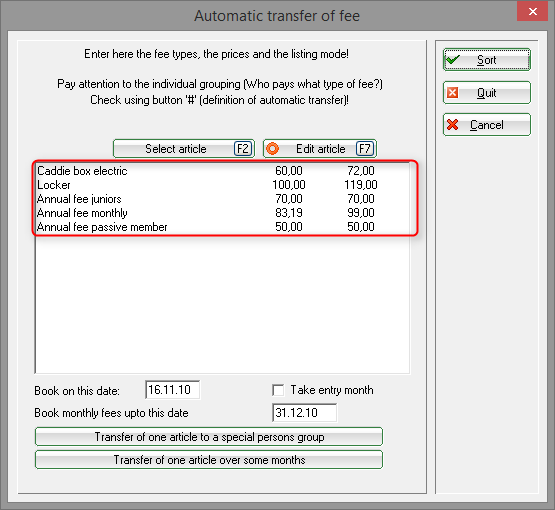Click the F7 shortcut badge on Edit article
This screenshot has width=555, height=510.
click(x=365, y=149)
